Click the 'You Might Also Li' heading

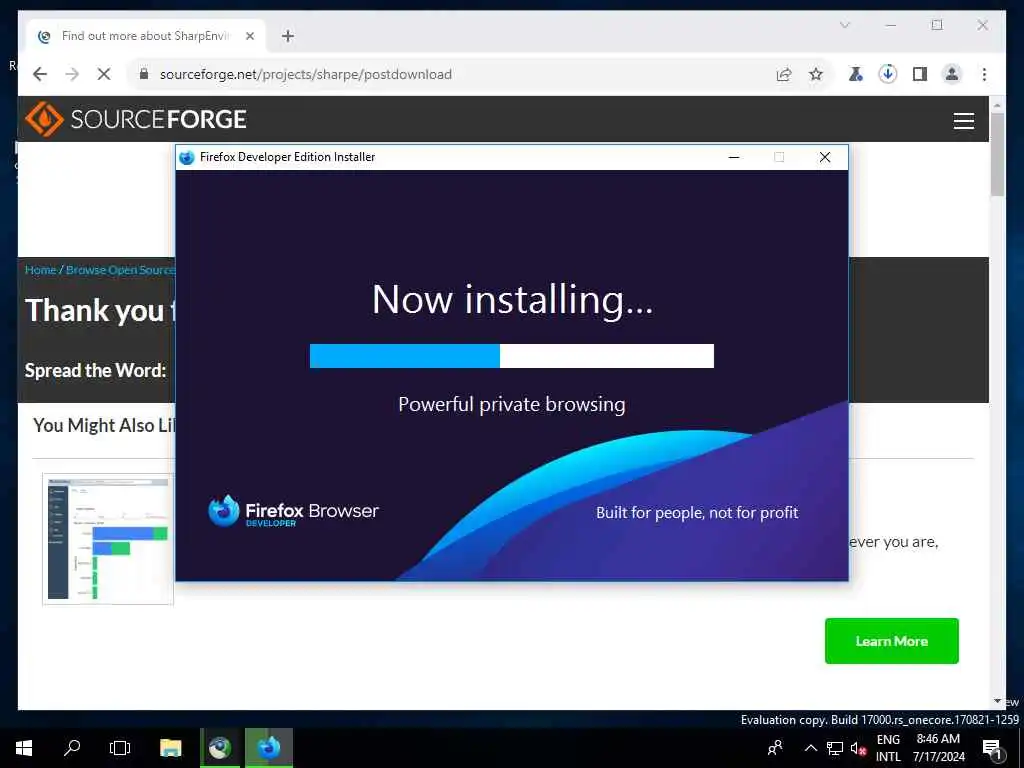(x=104, y=425)
